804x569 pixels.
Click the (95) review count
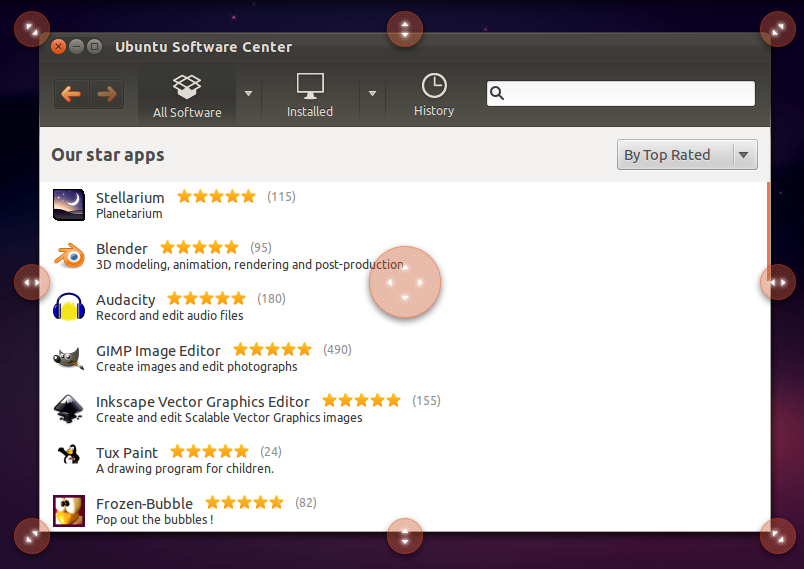tap(260, 248)
